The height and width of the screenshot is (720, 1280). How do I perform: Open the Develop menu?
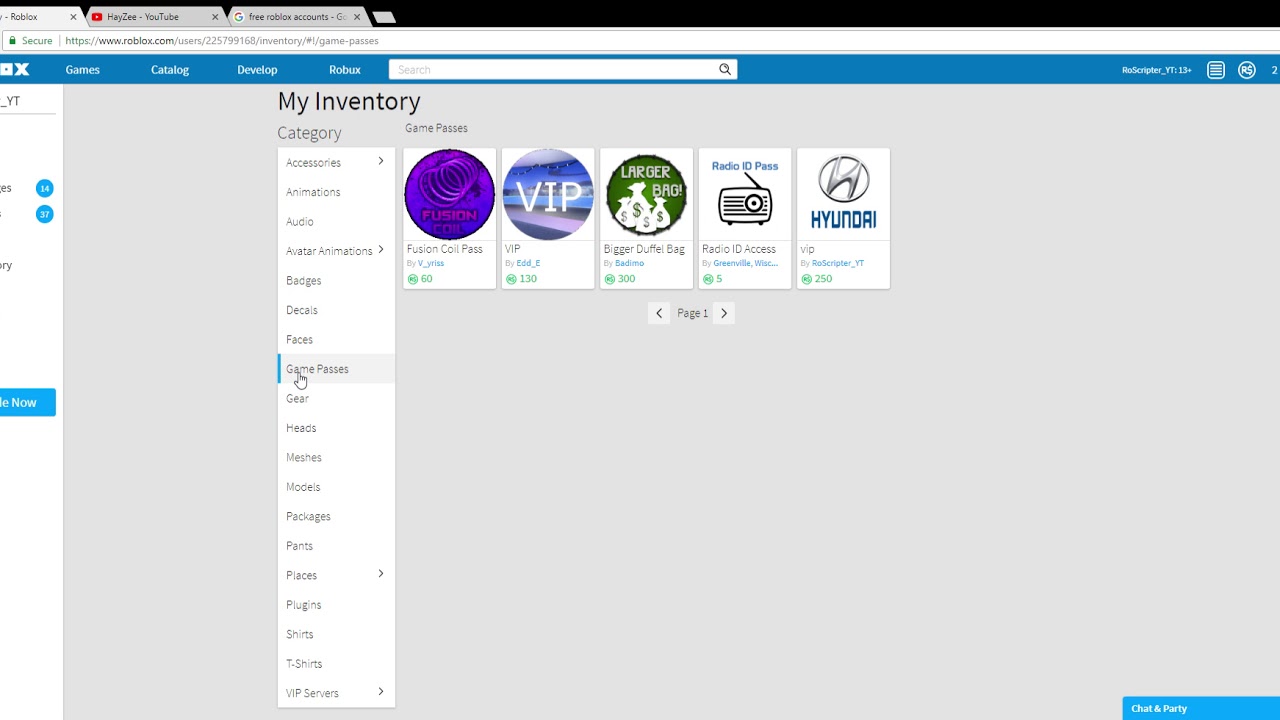pos(257,70)
